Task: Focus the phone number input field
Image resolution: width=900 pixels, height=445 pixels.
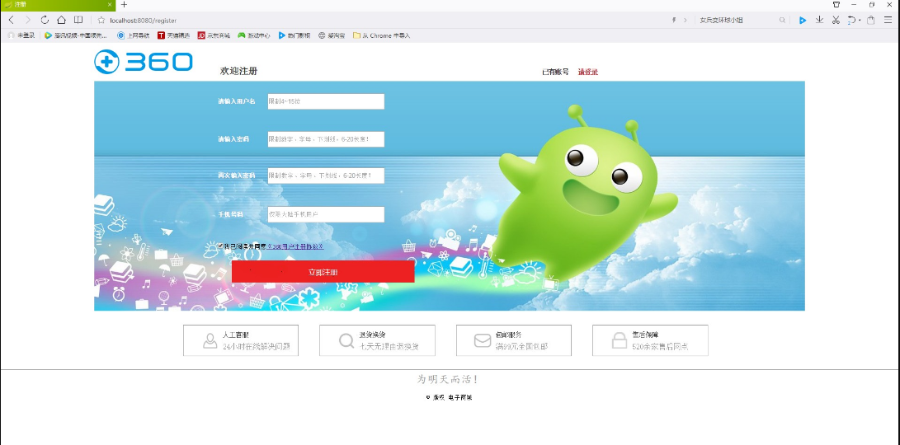Action: coord(326,215)
